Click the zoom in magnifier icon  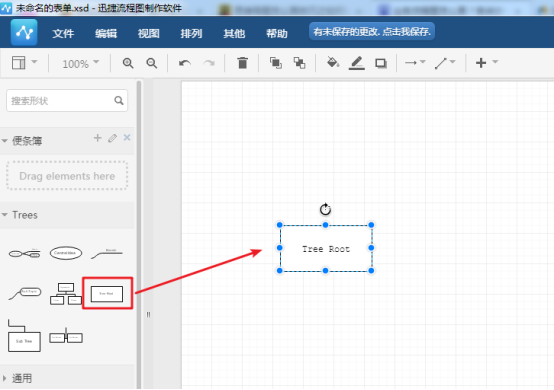point(128,63)
